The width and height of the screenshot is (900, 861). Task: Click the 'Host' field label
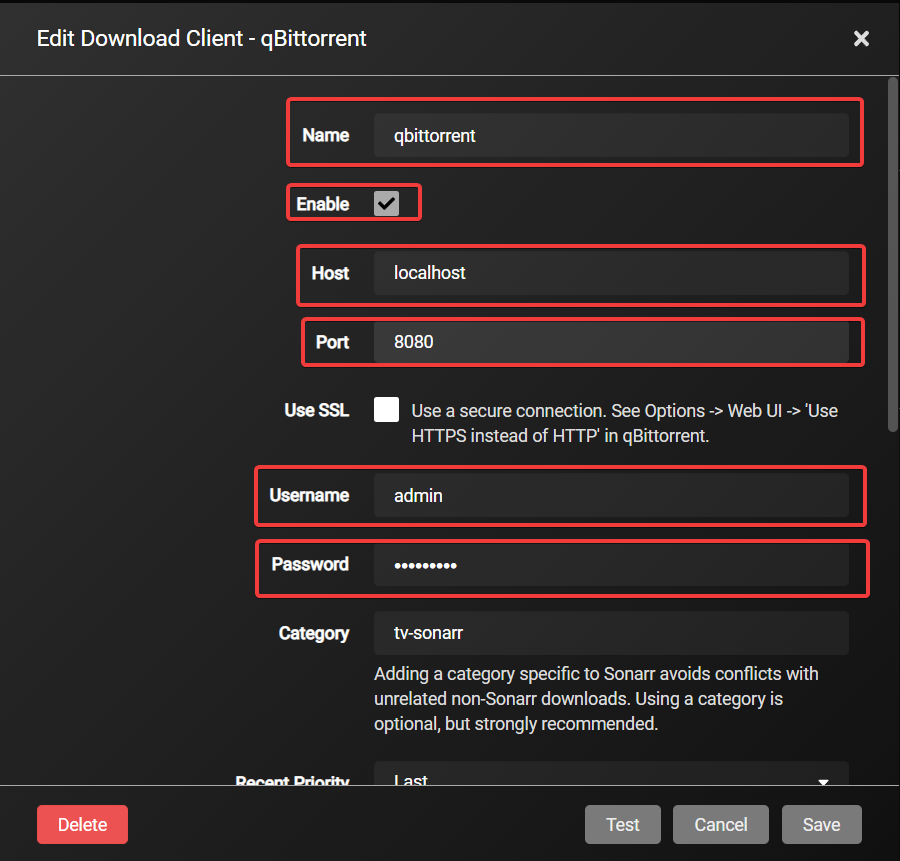click(x=330, y=273)
